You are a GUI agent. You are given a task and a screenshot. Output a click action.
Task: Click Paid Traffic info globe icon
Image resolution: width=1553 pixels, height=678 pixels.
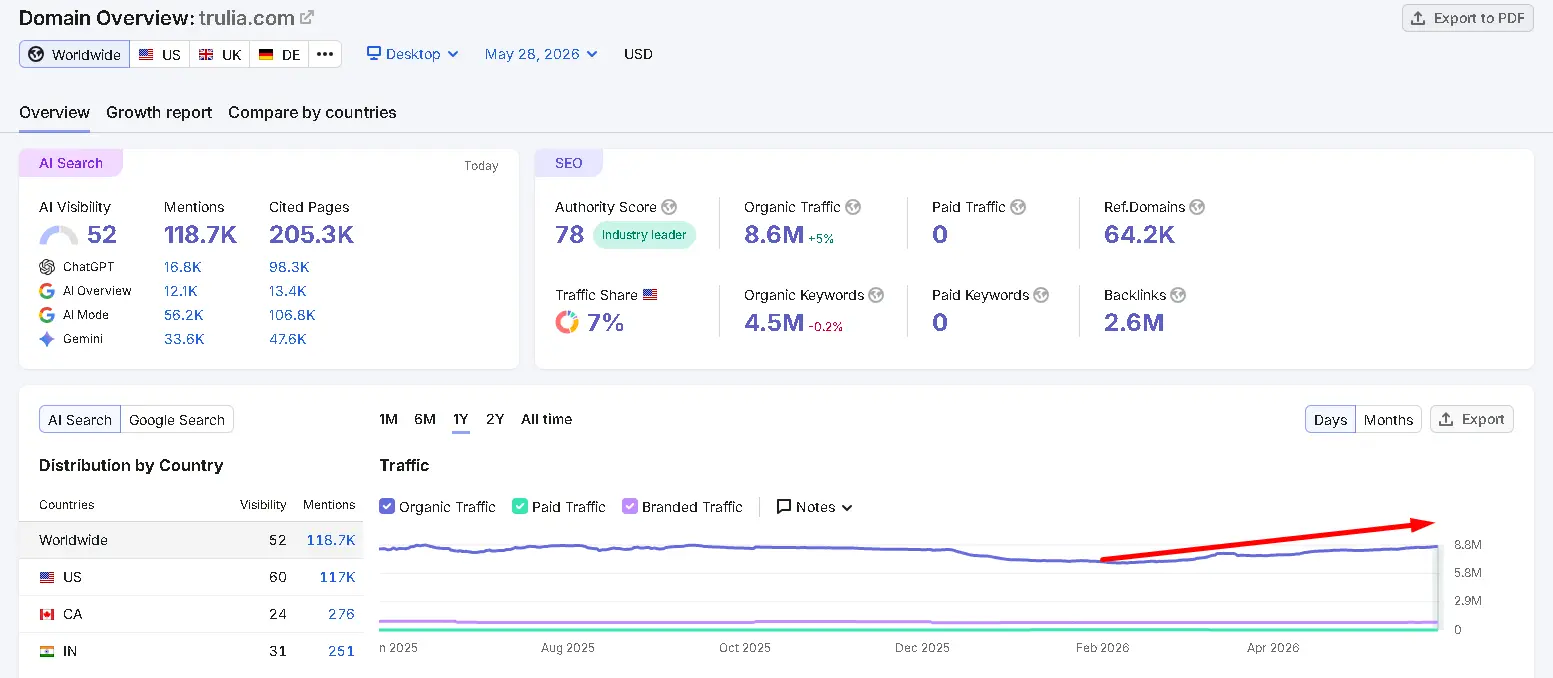click(x=1018, y=207)
